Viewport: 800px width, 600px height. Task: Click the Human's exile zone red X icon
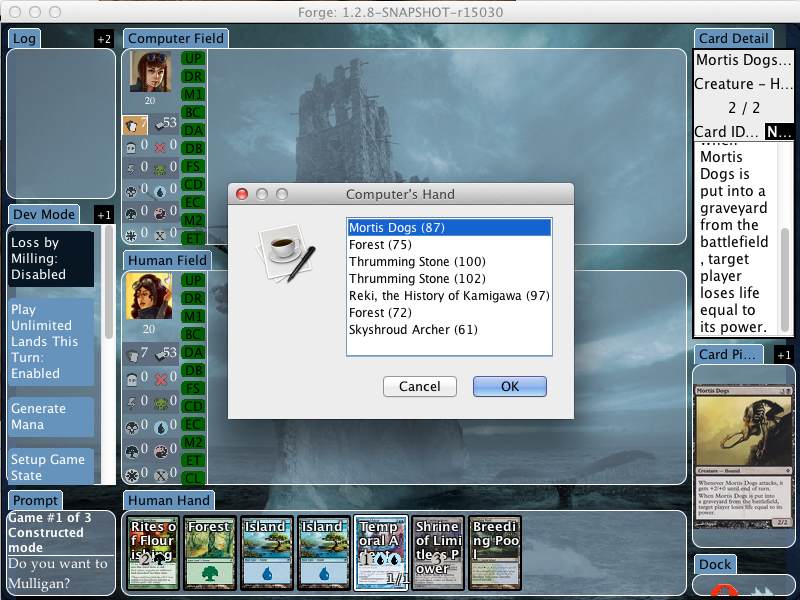click(161, 379)
